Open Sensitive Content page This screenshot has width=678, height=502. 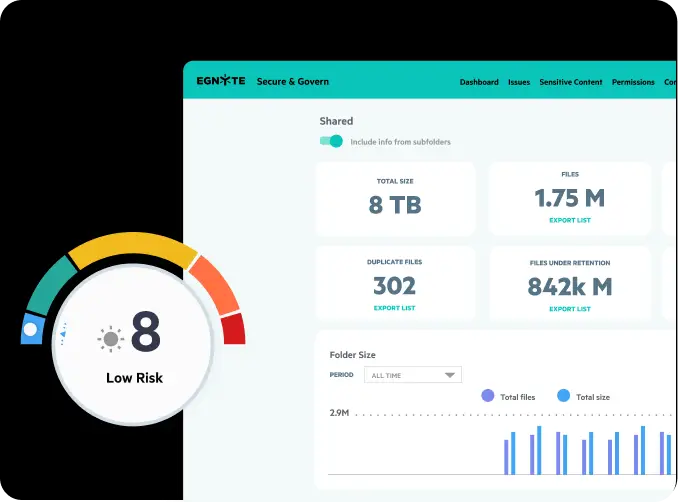[x=571, y=82]
